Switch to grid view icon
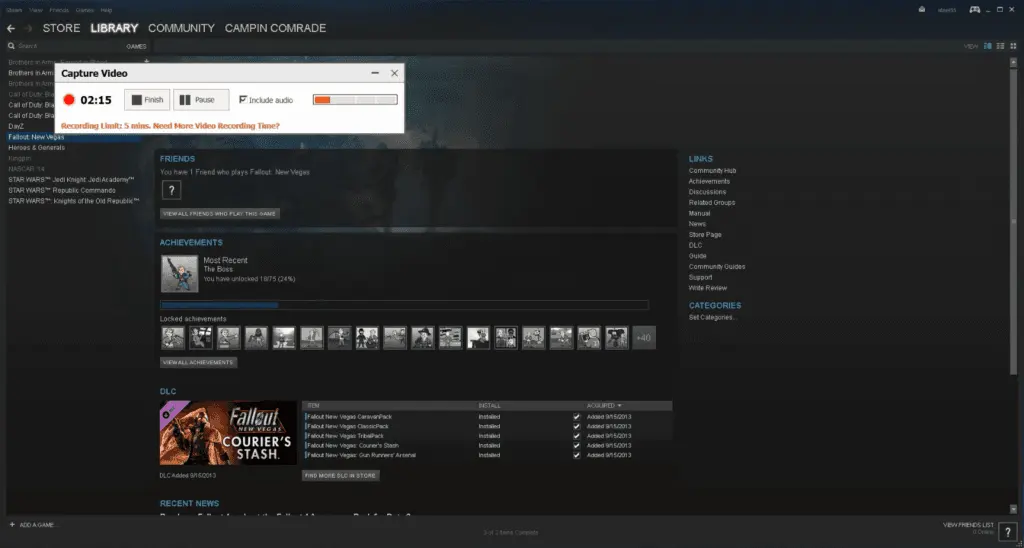 click(x=1014, y=46)
